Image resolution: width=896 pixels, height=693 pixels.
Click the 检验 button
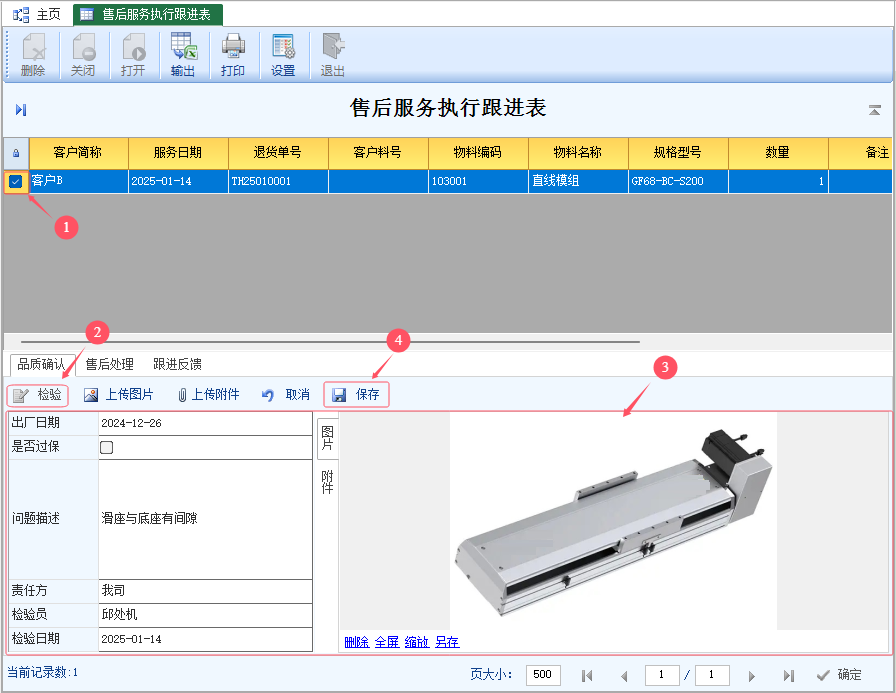pos(38,395)
